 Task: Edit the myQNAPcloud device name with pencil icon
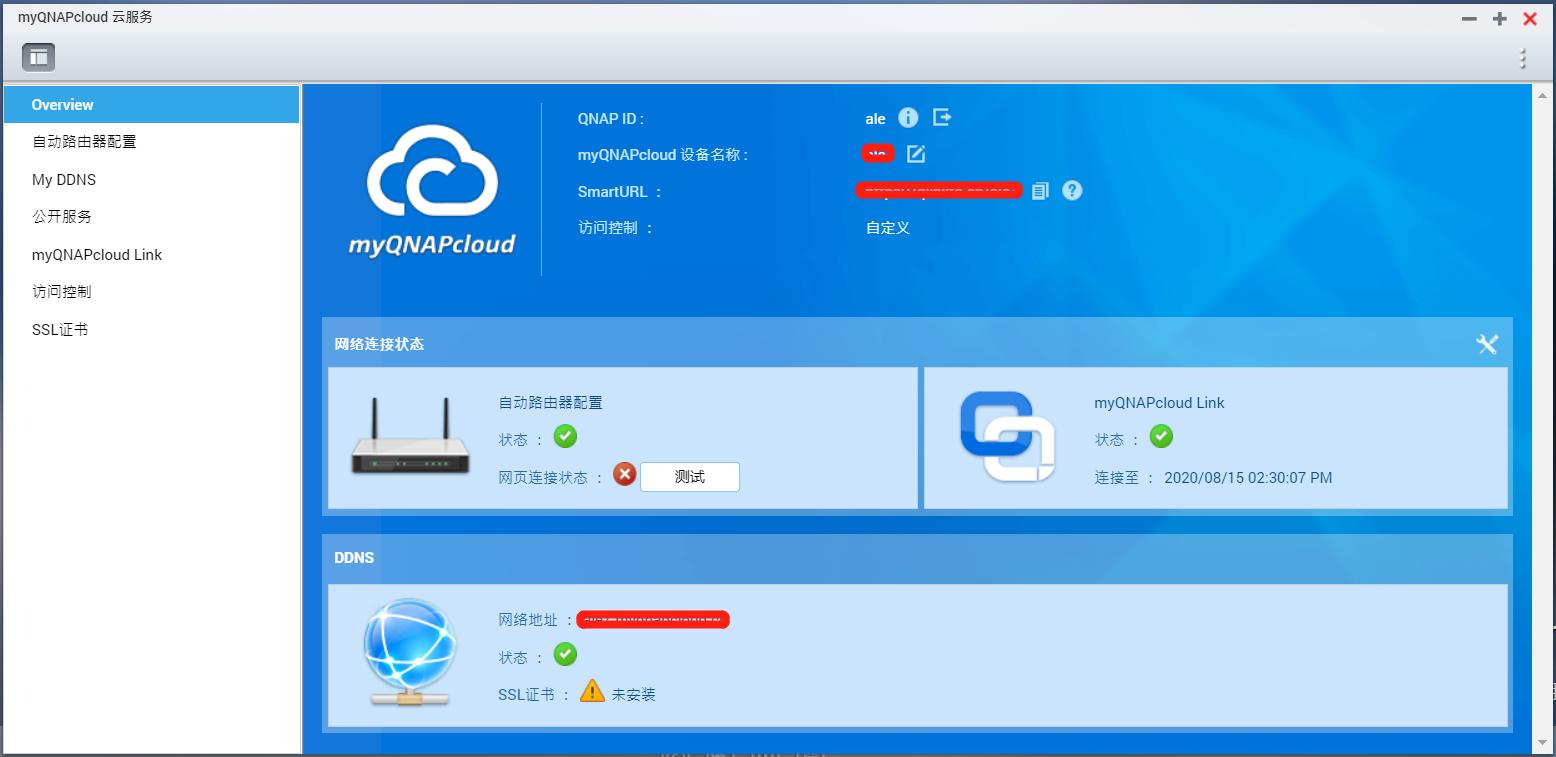click(x=916, y=154)
